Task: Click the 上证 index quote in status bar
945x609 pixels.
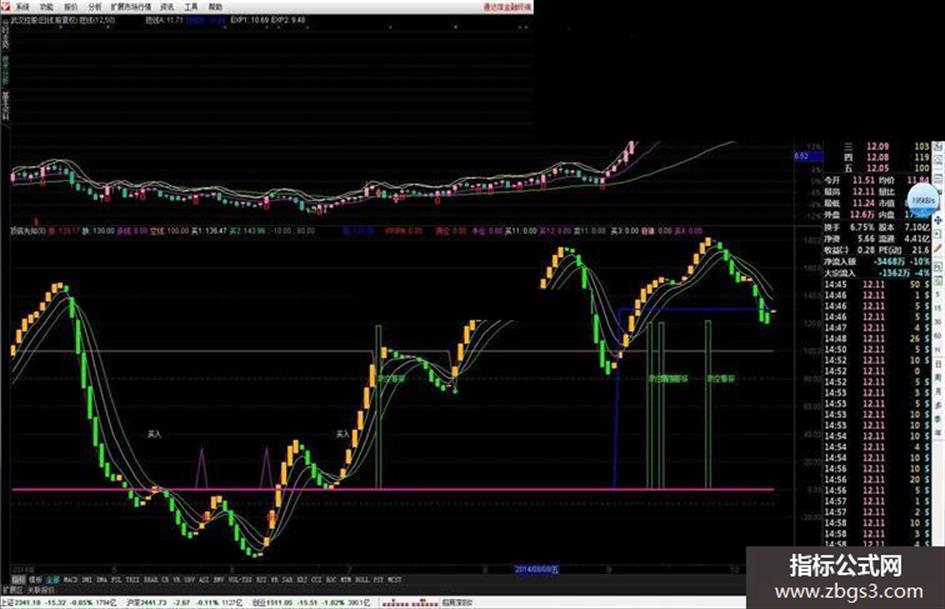Action: [x=58, y=602]
